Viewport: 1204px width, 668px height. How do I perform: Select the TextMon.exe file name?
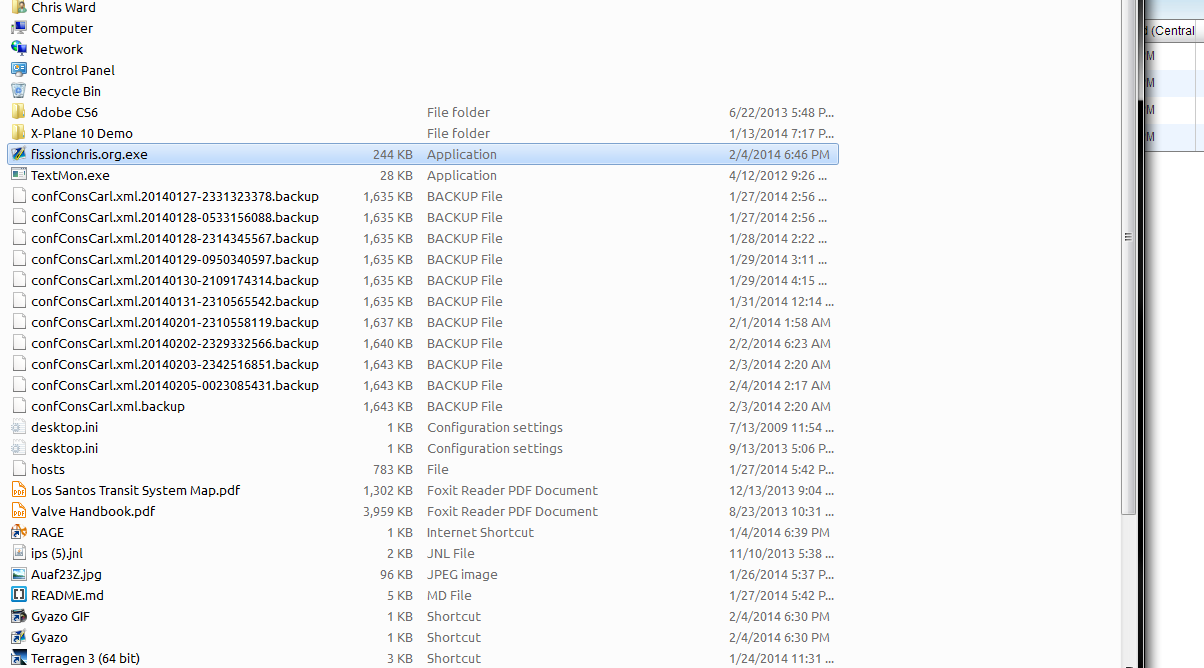(x=70, y=175)
